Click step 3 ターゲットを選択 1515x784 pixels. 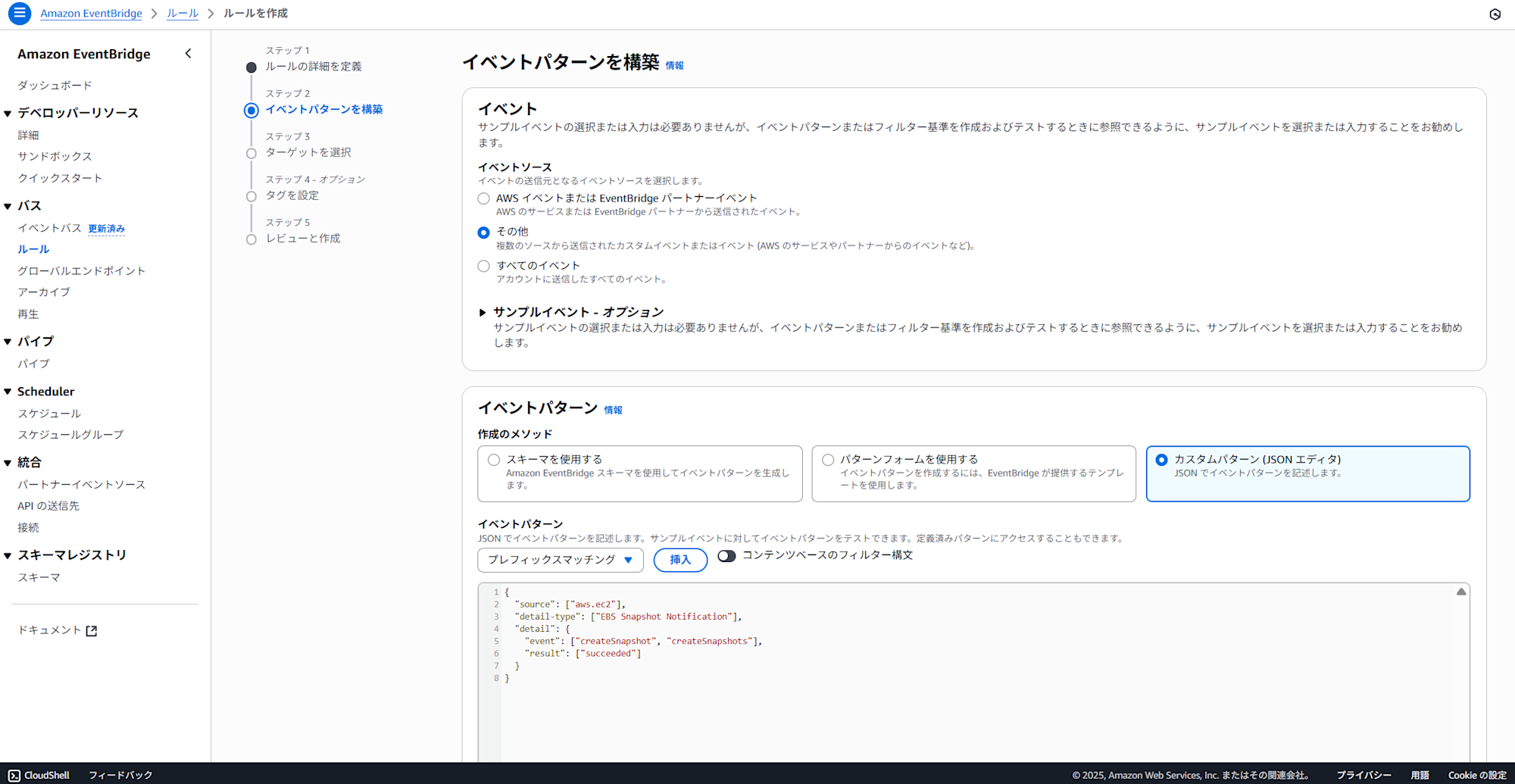tap(308, 152)
